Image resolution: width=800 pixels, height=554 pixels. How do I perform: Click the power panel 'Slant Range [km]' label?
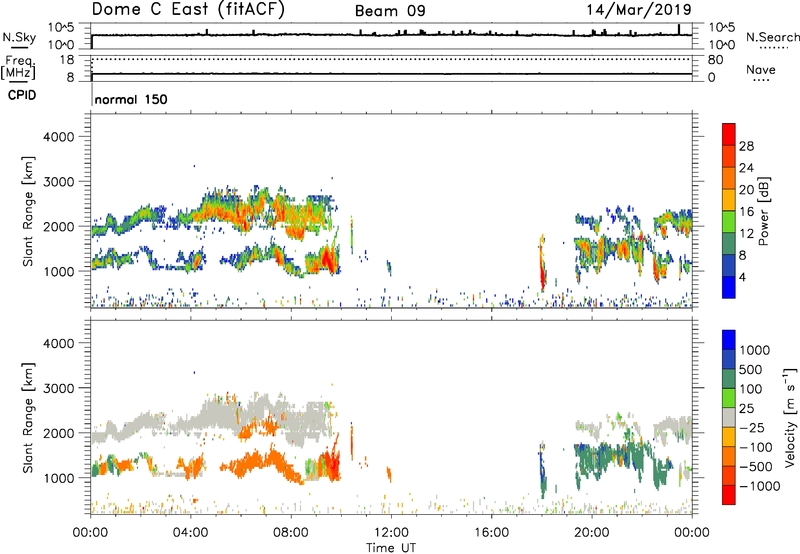(28, 211)
